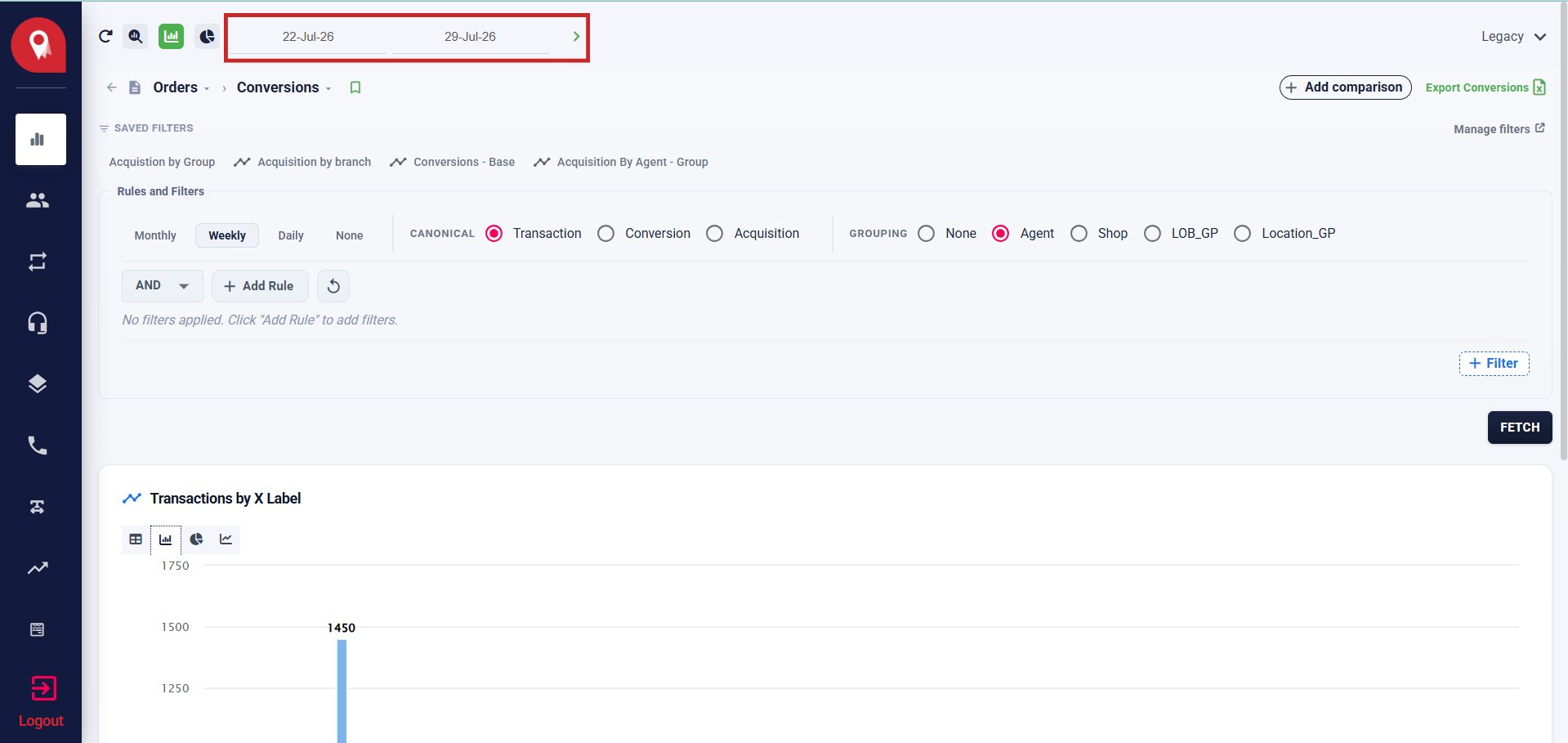This screenshot has width=1568, height=743.
Task: Open the chart search magnifier icon
Action: (x=135, y=36)
